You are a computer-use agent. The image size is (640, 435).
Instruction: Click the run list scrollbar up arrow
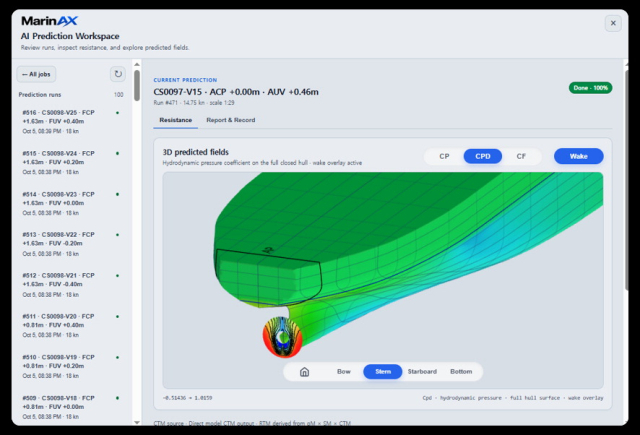pyautogui.click(x=137, y=64)
